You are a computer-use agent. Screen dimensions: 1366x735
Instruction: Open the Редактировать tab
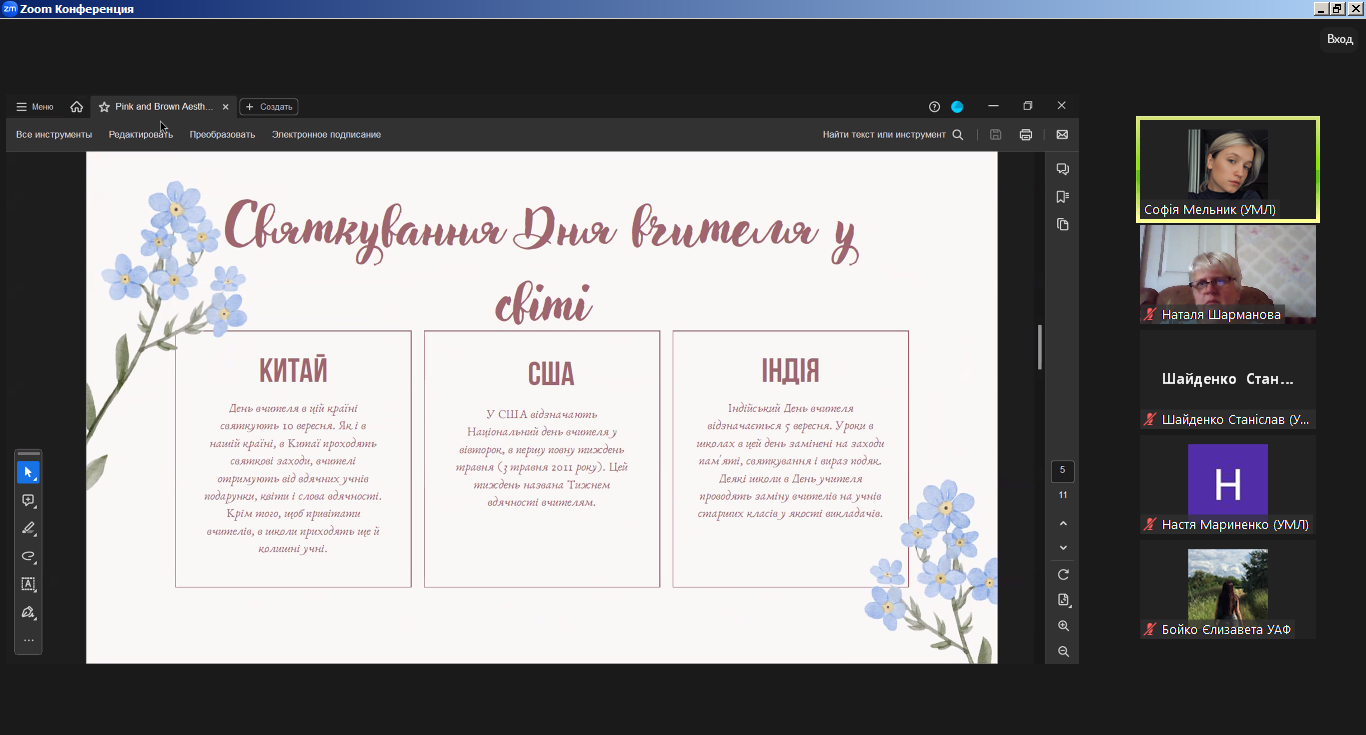pyautogui.click(x=141, y=134)
